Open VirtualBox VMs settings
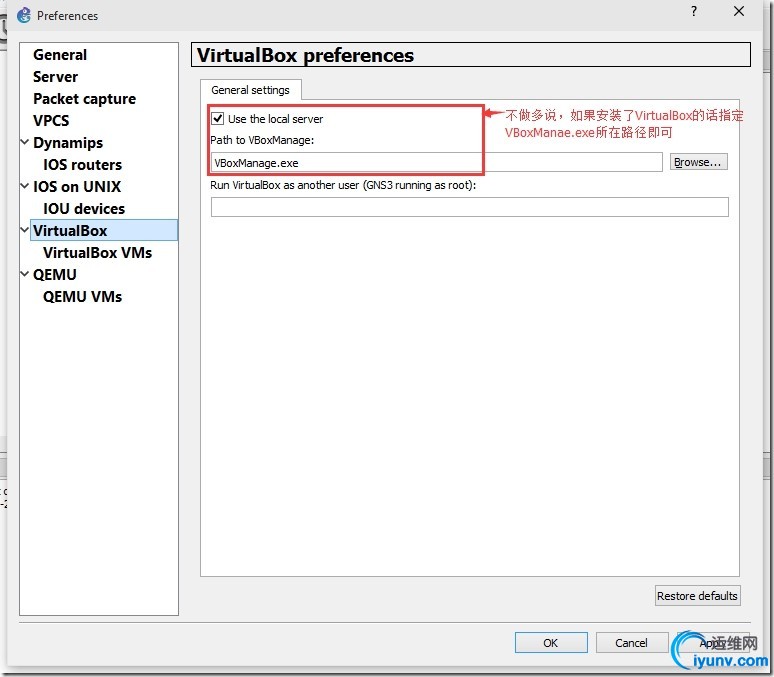 [97, 252]
